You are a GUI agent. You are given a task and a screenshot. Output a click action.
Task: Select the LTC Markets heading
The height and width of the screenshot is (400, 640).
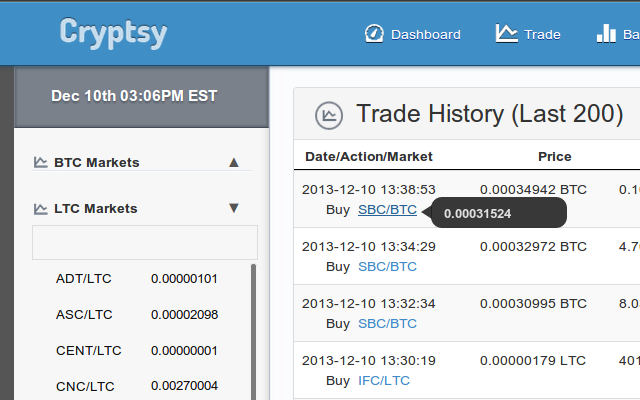(x=96, y=209)
